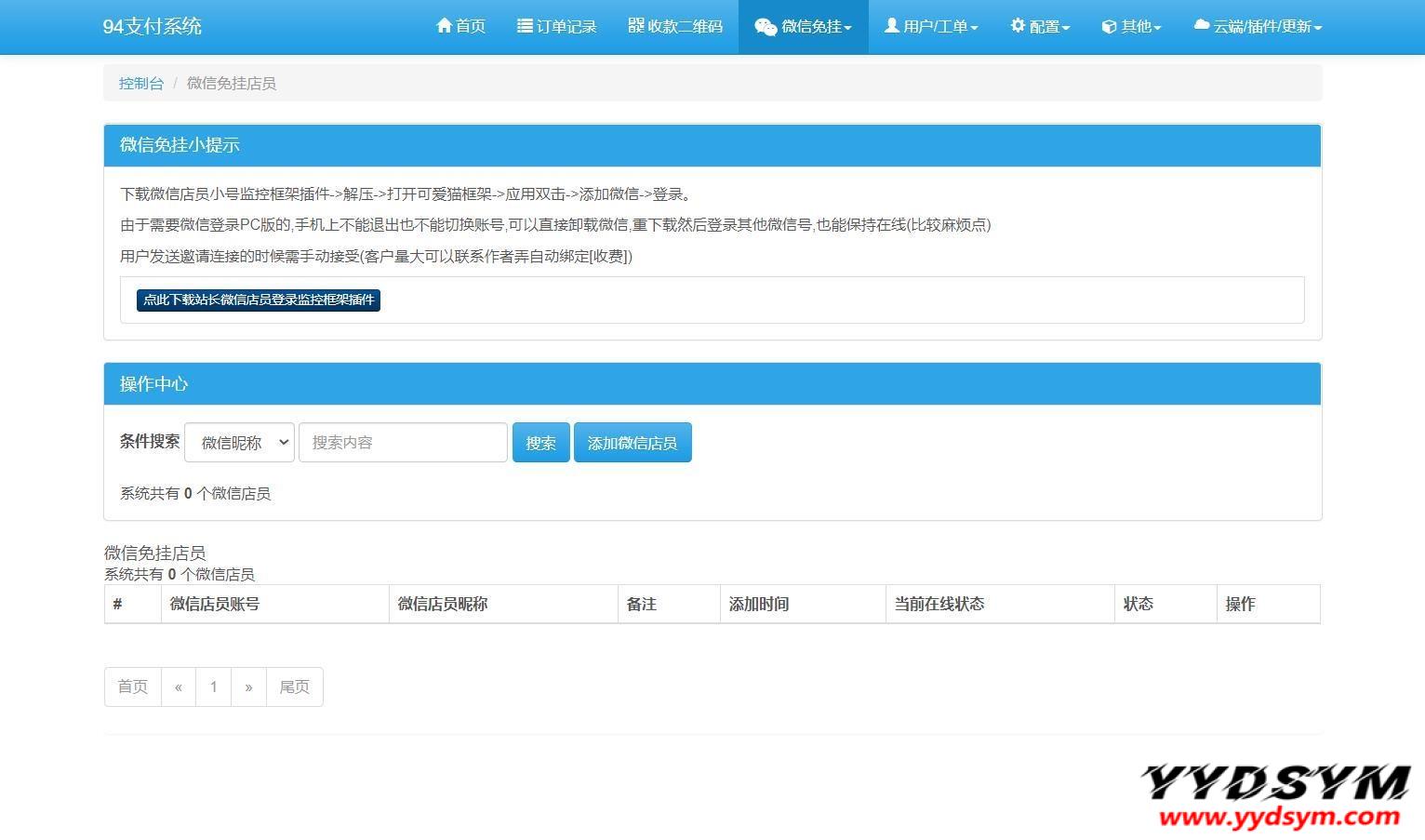Screen dimensions: 1425x840
Task: Click the WeChat icon in navbar
Action: 766,27
